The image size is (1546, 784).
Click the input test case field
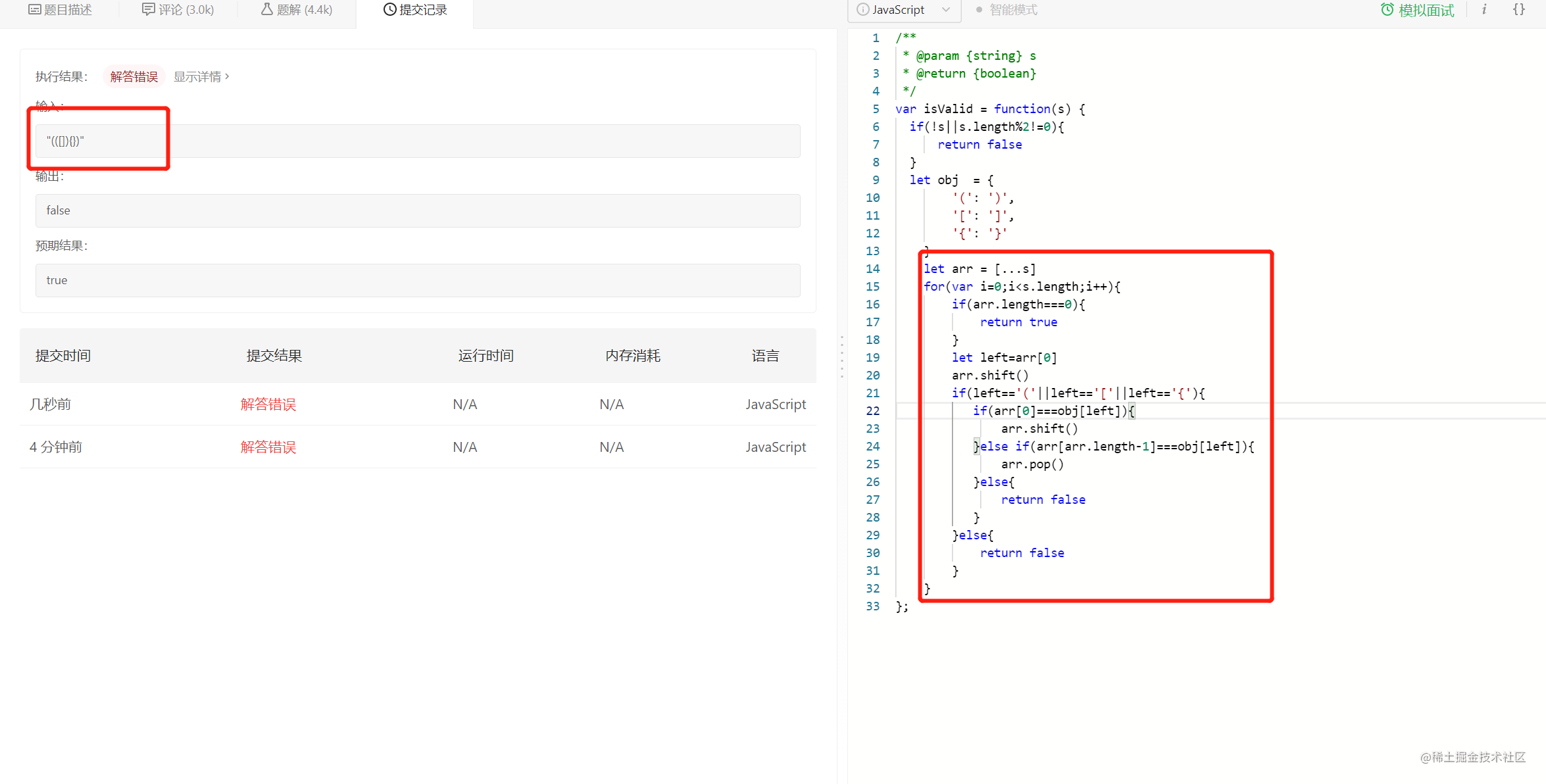tap(418, 141)
